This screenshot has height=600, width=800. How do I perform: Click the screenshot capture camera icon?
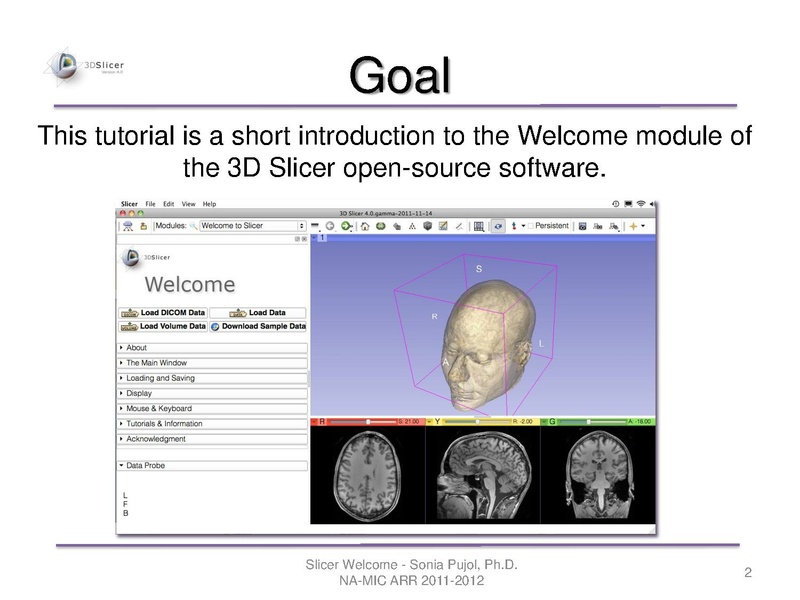click(x=582, y=226)
